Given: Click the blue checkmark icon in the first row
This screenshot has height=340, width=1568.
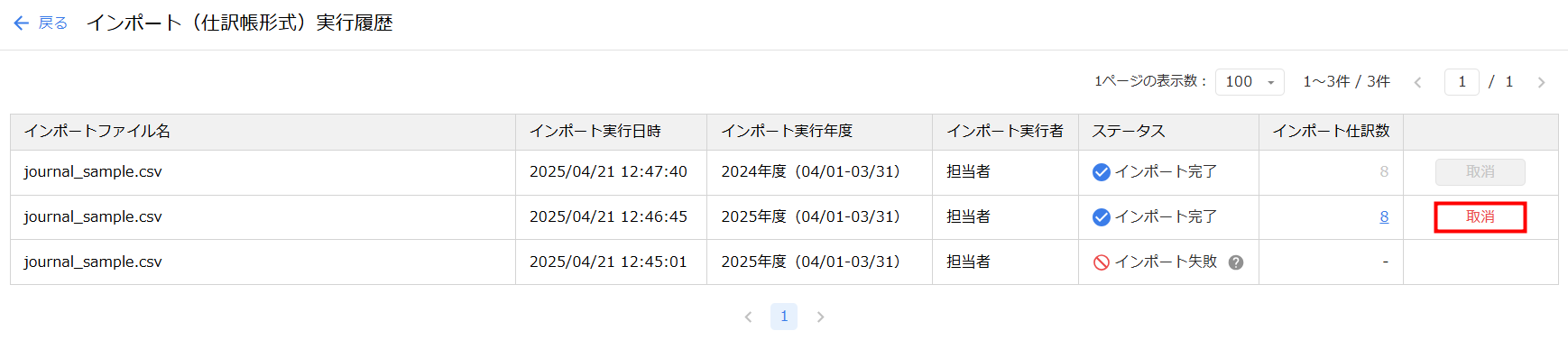Looking at the screenshot, I should click(1101, 172).
